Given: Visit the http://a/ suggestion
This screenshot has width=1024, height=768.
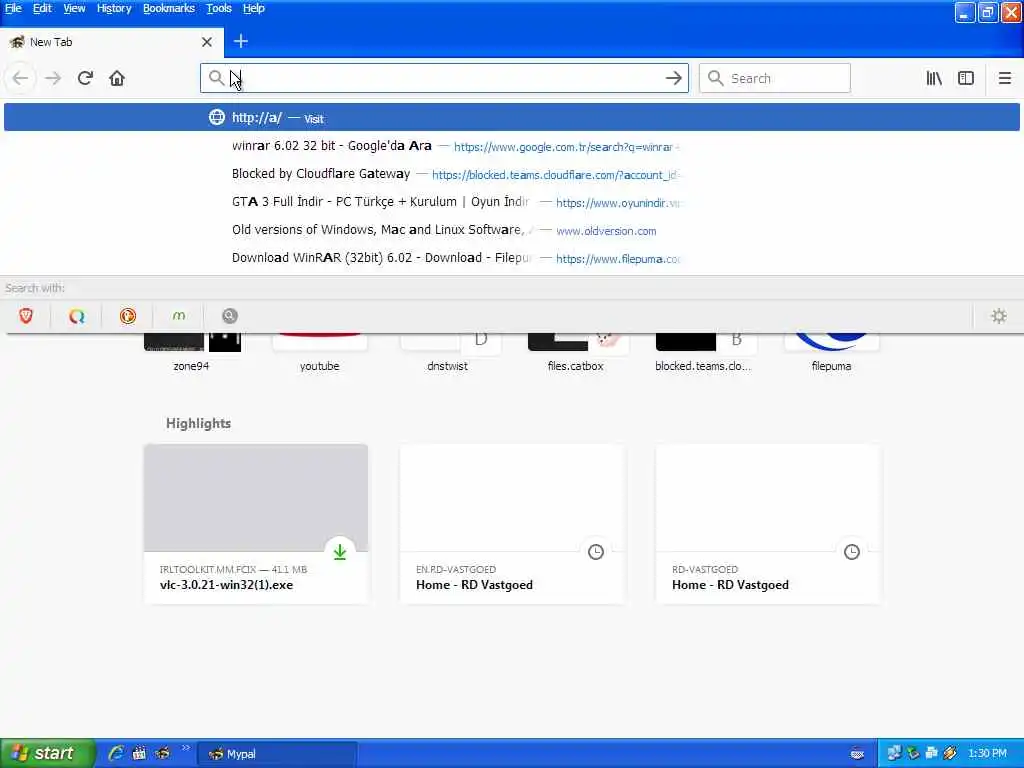Looking at the screenshot, I should [x=511, y=118].
